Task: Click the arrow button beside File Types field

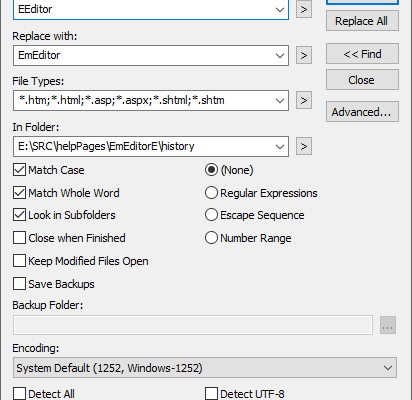Action: coord(304,100)
